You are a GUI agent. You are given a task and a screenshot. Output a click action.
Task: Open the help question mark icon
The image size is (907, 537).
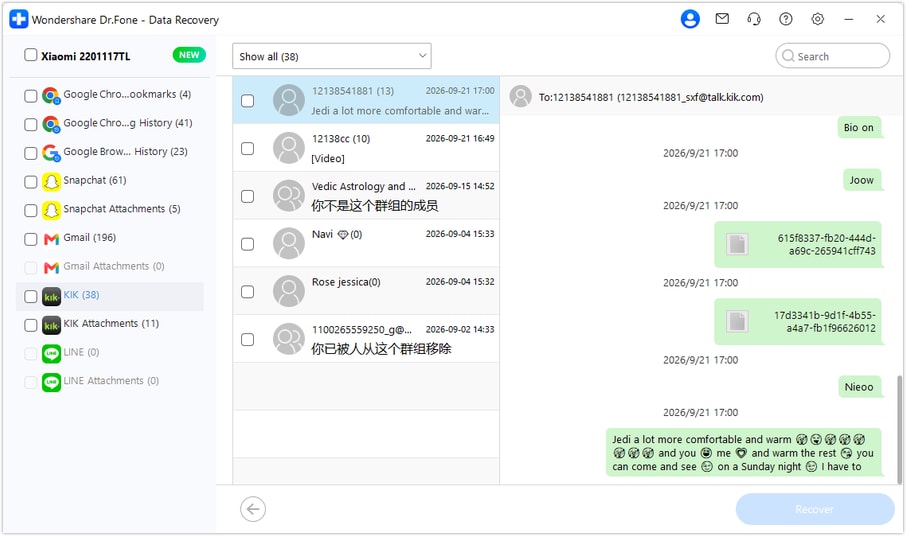[786, 19]
